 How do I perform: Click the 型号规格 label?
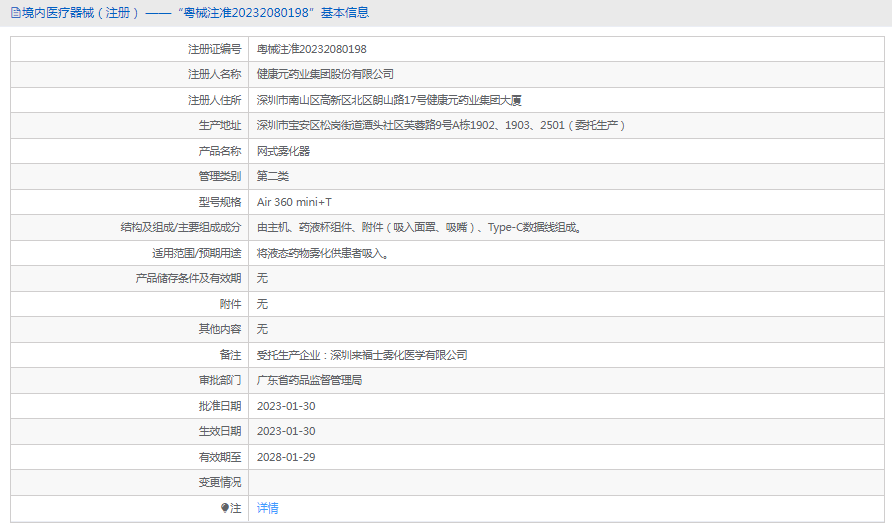coord(220,202)
